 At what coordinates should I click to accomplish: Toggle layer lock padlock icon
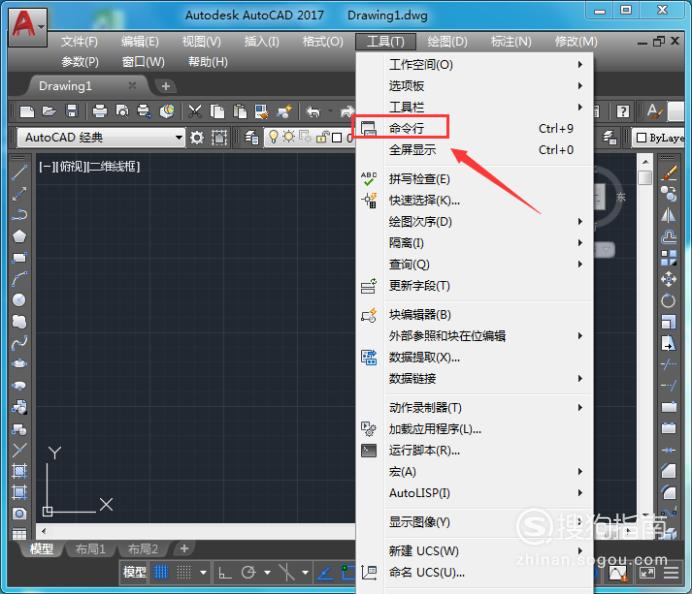322,138
